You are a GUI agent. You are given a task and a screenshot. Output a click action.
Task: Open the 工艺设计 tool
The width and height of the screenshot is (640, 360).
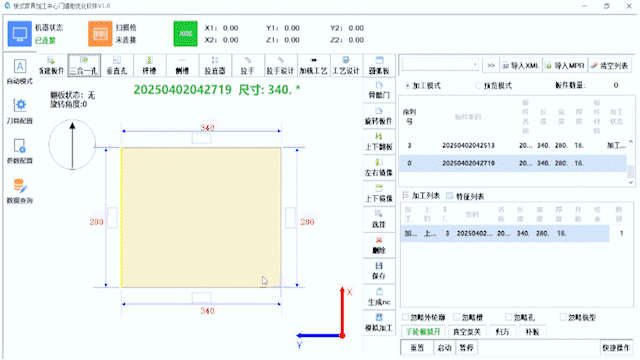click(x=346, y=65)
